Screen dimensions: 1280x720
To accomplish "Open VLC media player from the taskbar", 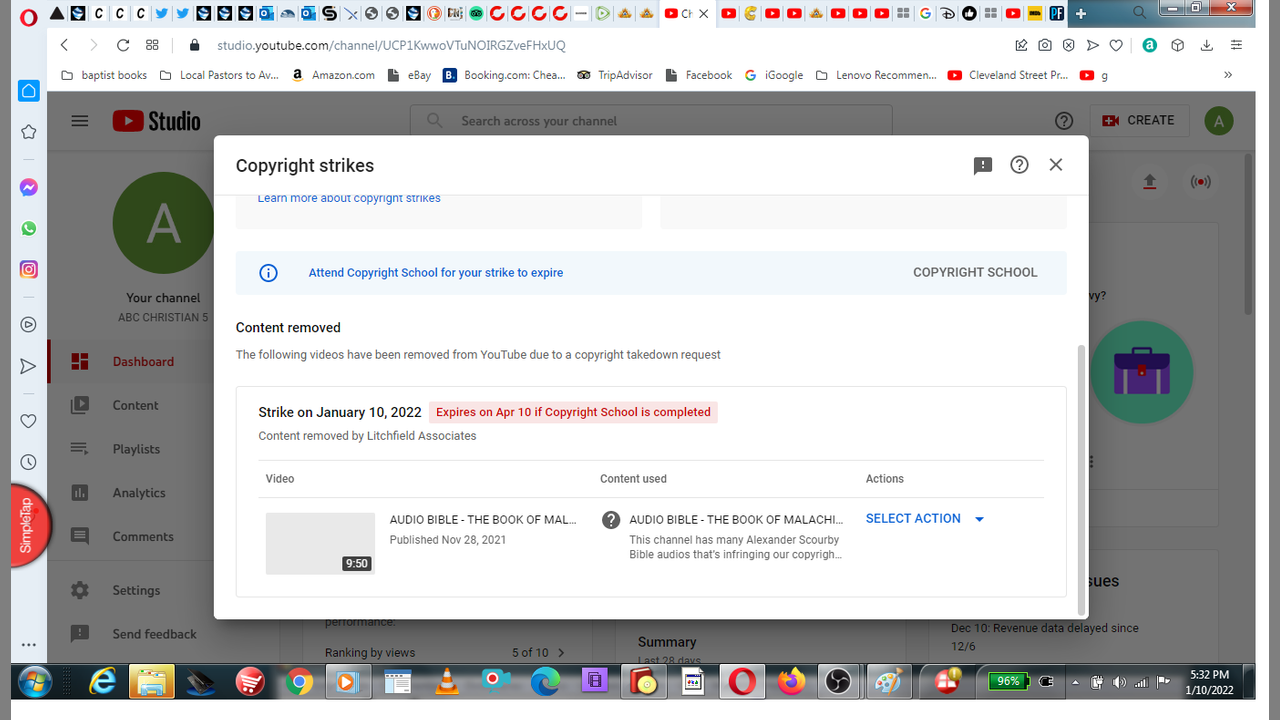I will (449, 682).
